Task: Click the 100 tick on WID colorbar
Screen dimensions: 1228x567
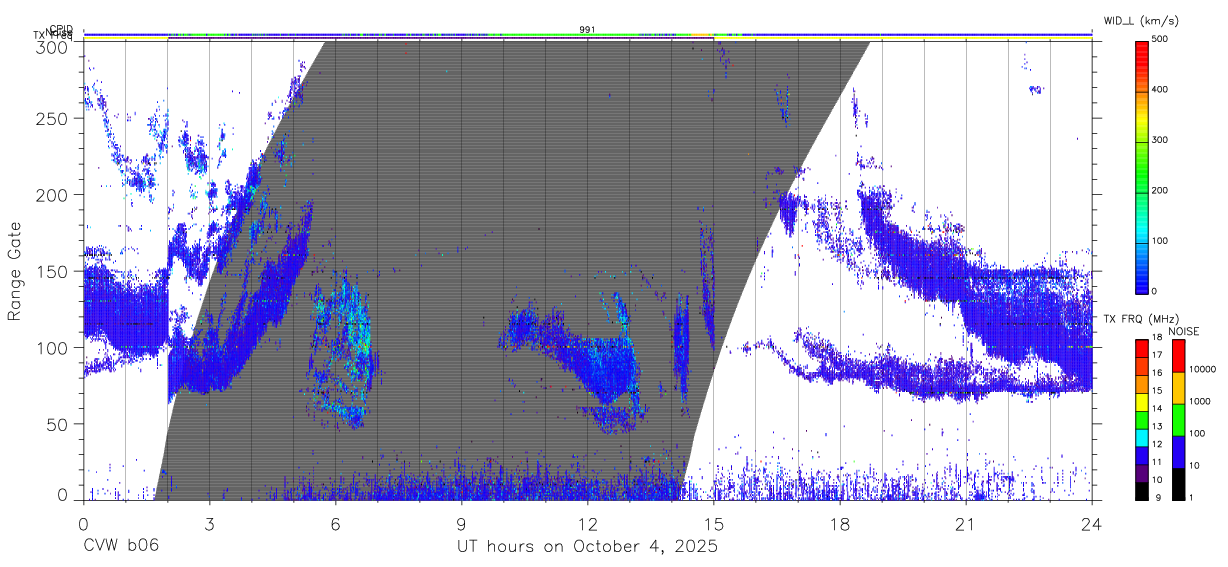Action: pos(1160,241)
